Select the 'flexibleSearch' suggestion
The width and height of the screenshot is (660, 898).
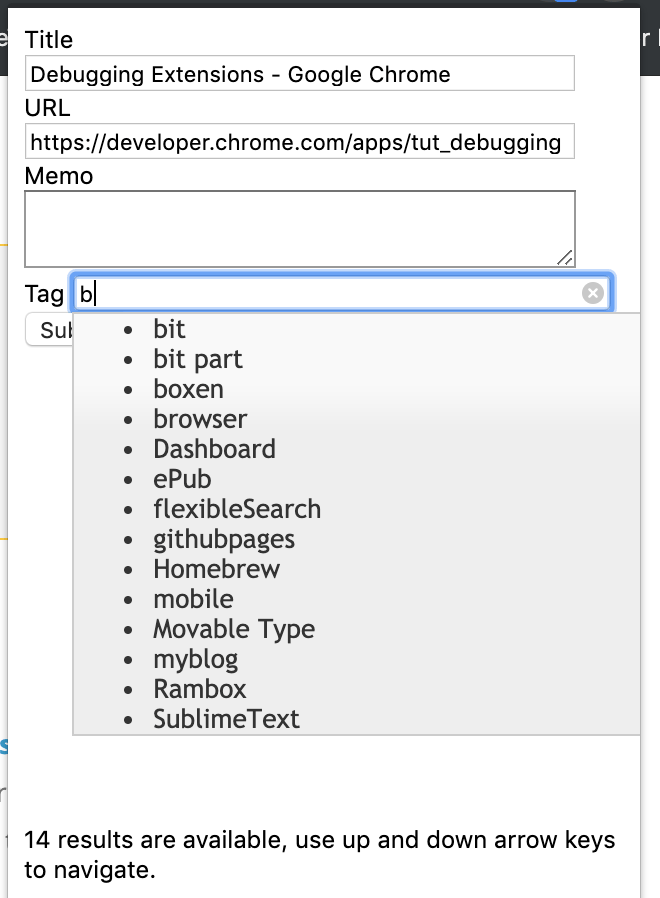click(237, 509)
